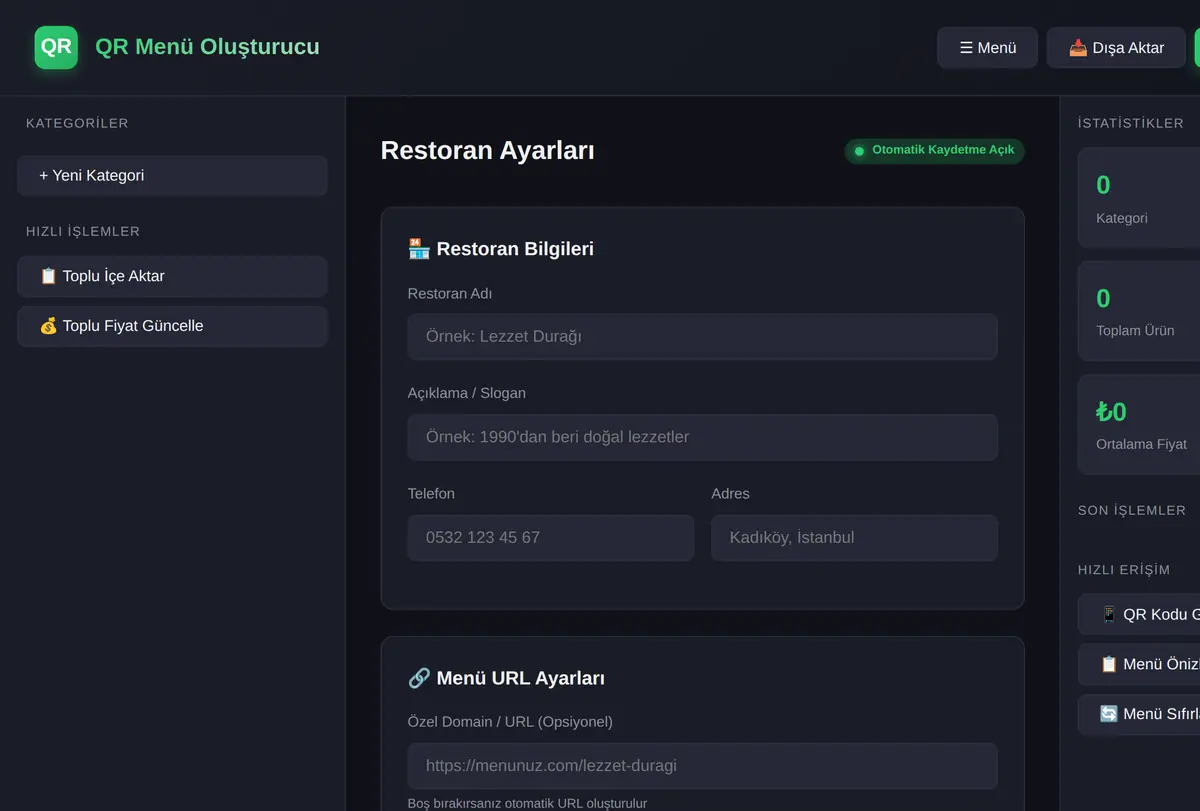Image resolution: width=1200 pixels, height=811 pixels.
Task: Click the Adres input field
Action: pos(854,538)
